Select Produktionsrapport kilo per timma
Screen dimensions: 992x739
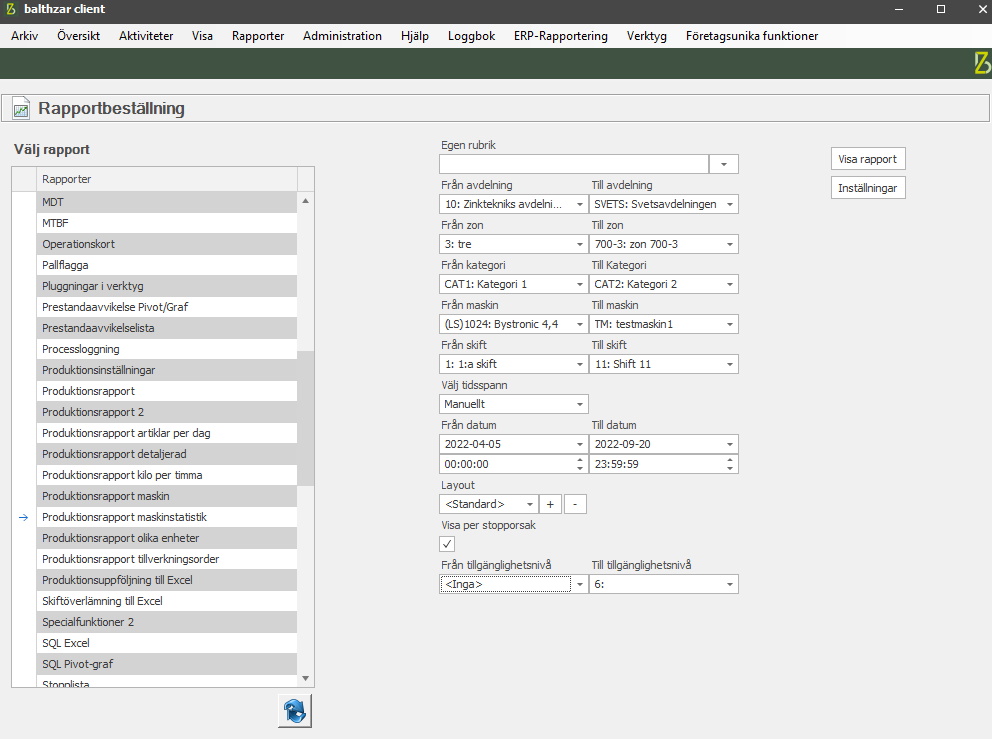(x=167, y=475)
